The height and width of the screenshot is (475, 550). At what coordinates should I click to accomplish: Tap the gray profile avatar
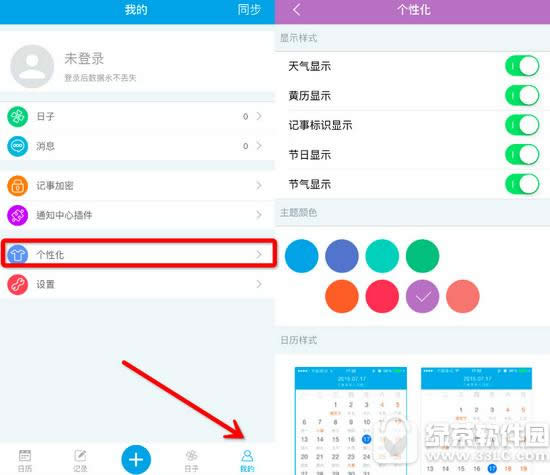point(32,66)
